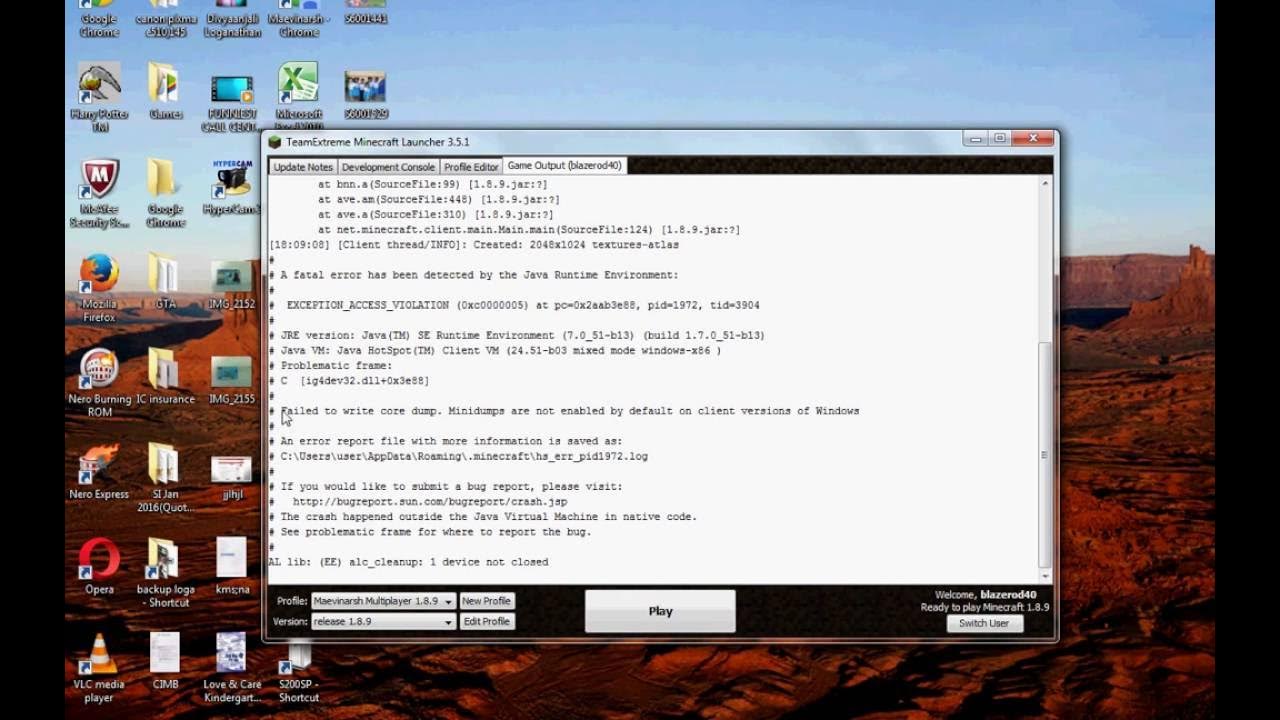Open the backup loga Shortcut folder
Screen dimensions: 1280x720
[x=165, y=573]
